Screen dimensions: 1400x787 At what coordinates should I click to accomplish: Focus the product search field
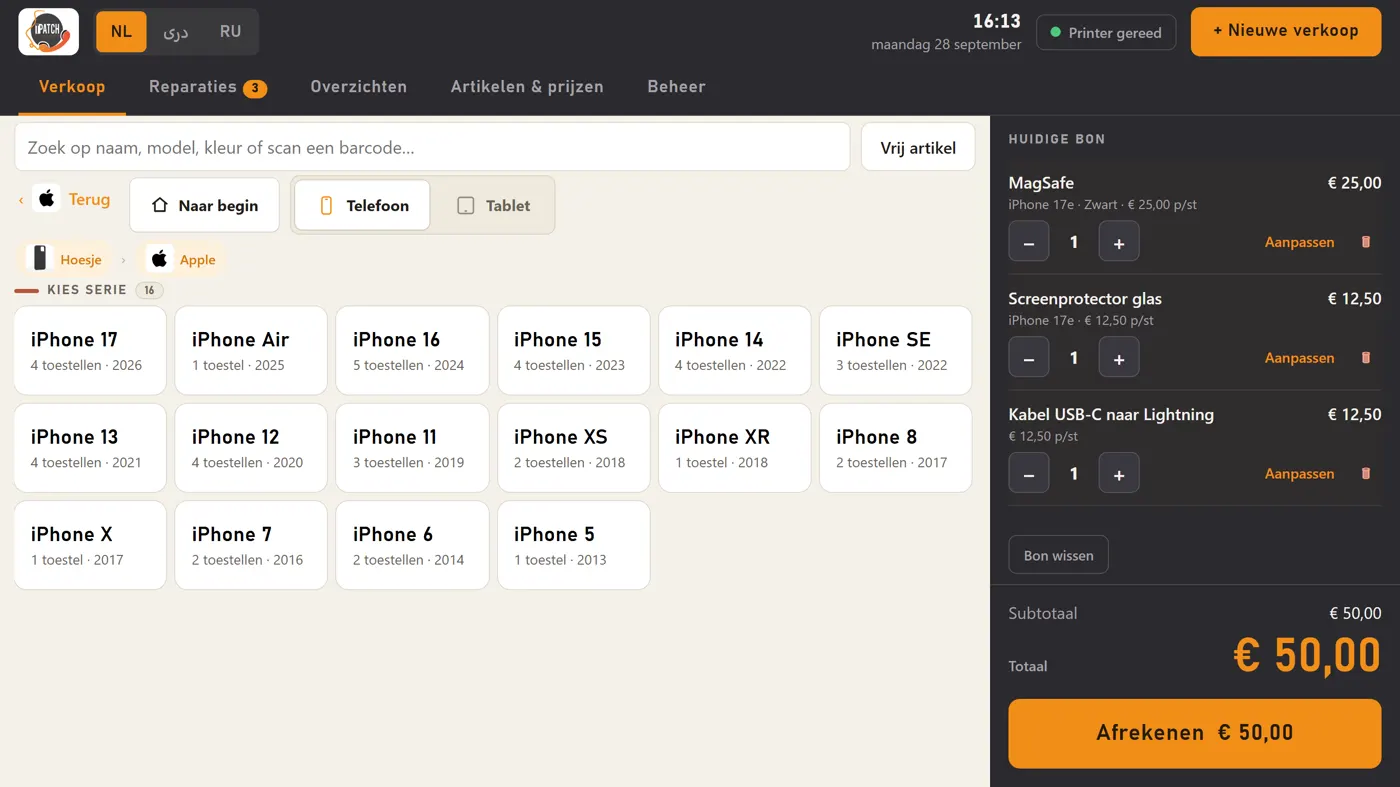click(432, 148)
